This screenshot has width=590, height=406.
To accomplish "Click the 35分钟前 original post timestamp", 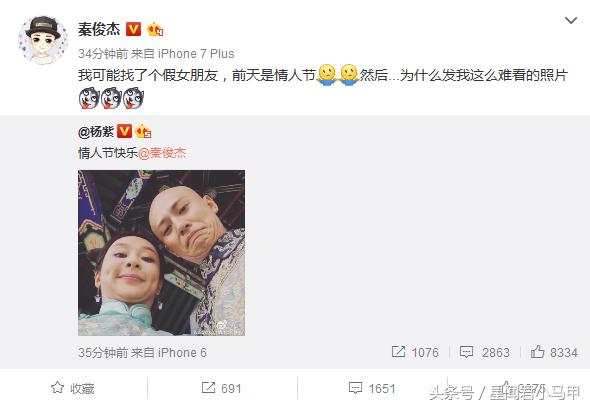I will click(103, 353).
